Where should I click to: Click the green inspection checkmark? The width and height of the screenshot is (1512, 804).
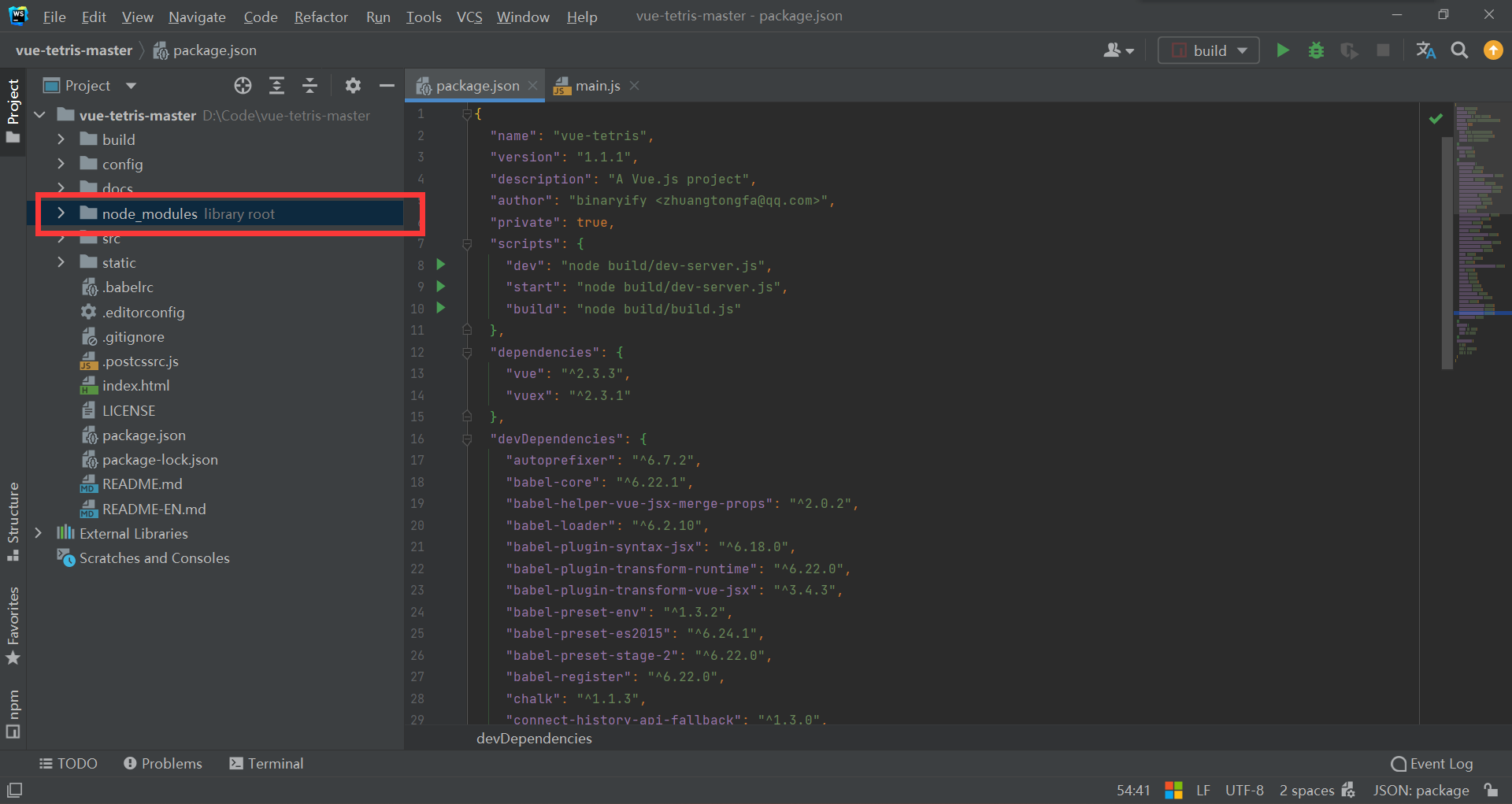pyautogui.click(x=1436, y=118)
